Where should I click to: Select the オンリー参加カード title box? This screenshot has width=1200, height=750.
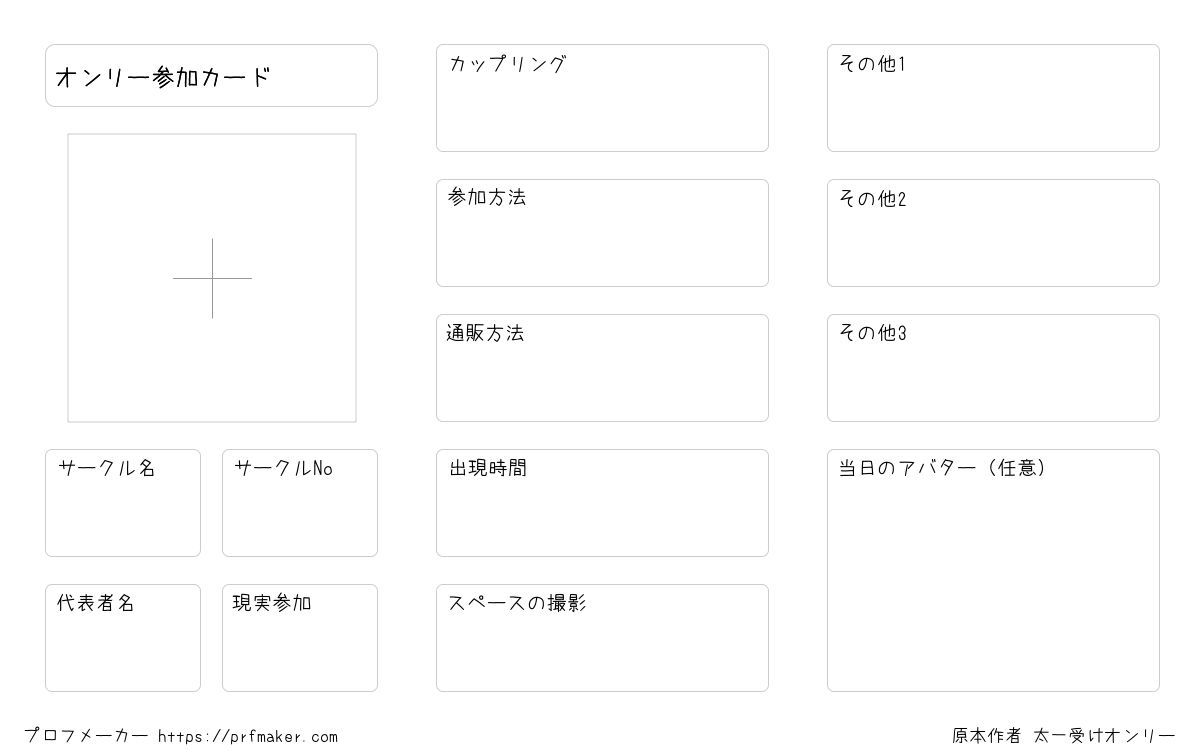click(211, 75)
